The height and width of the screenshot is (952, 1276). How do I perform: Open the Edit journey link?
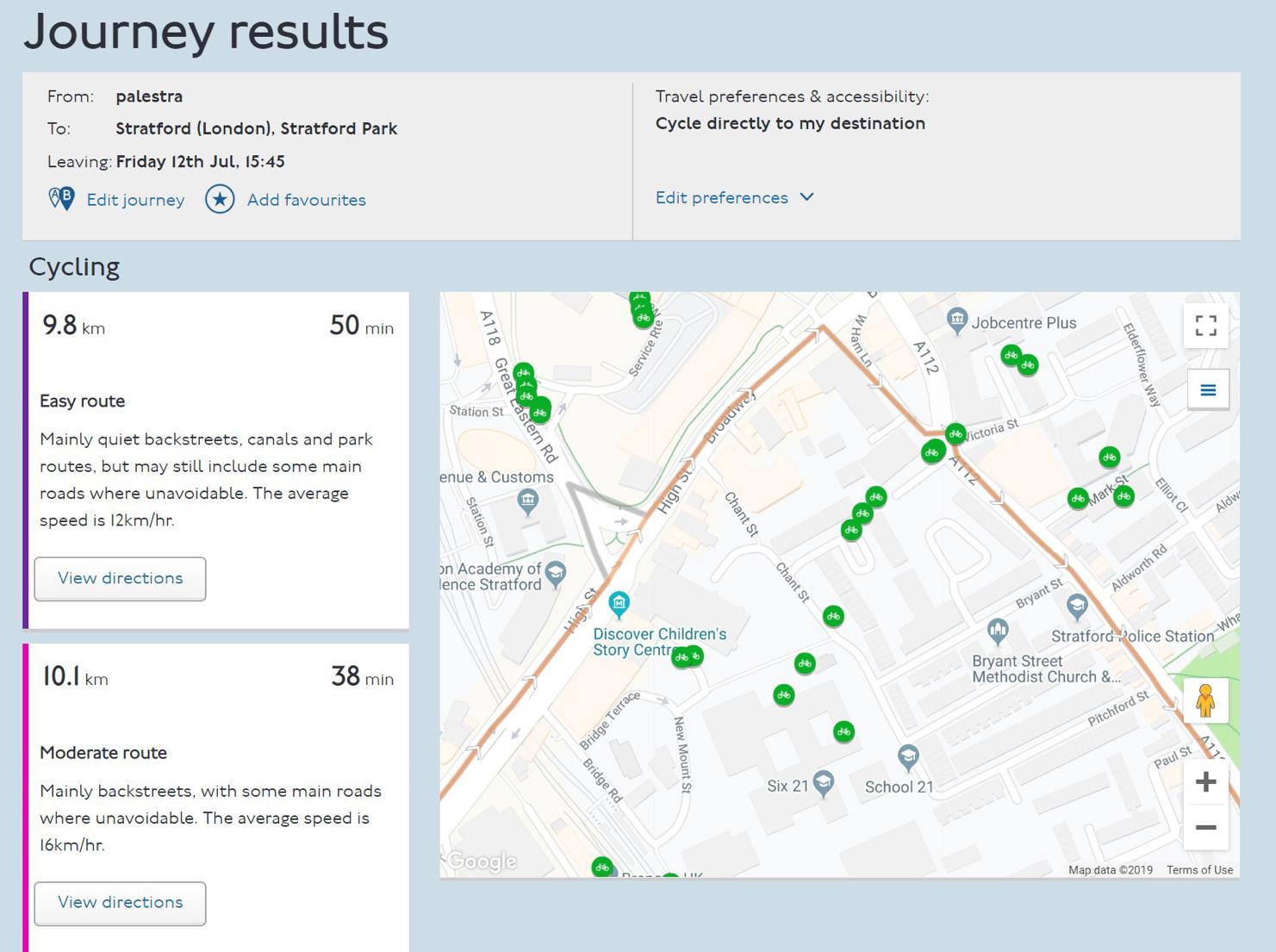[135, 200]
